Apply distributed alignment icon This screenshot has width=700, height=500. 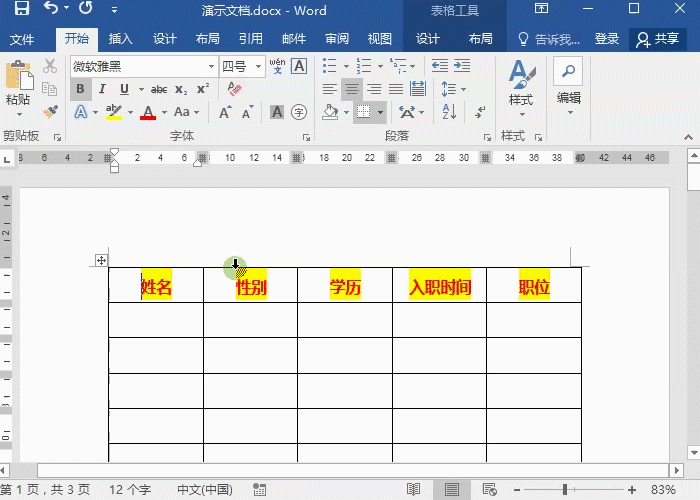pos(418,89)
